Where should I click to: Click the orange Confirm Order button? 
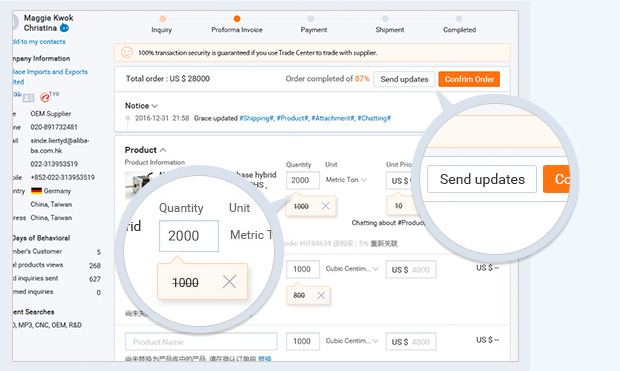[469, 79]
